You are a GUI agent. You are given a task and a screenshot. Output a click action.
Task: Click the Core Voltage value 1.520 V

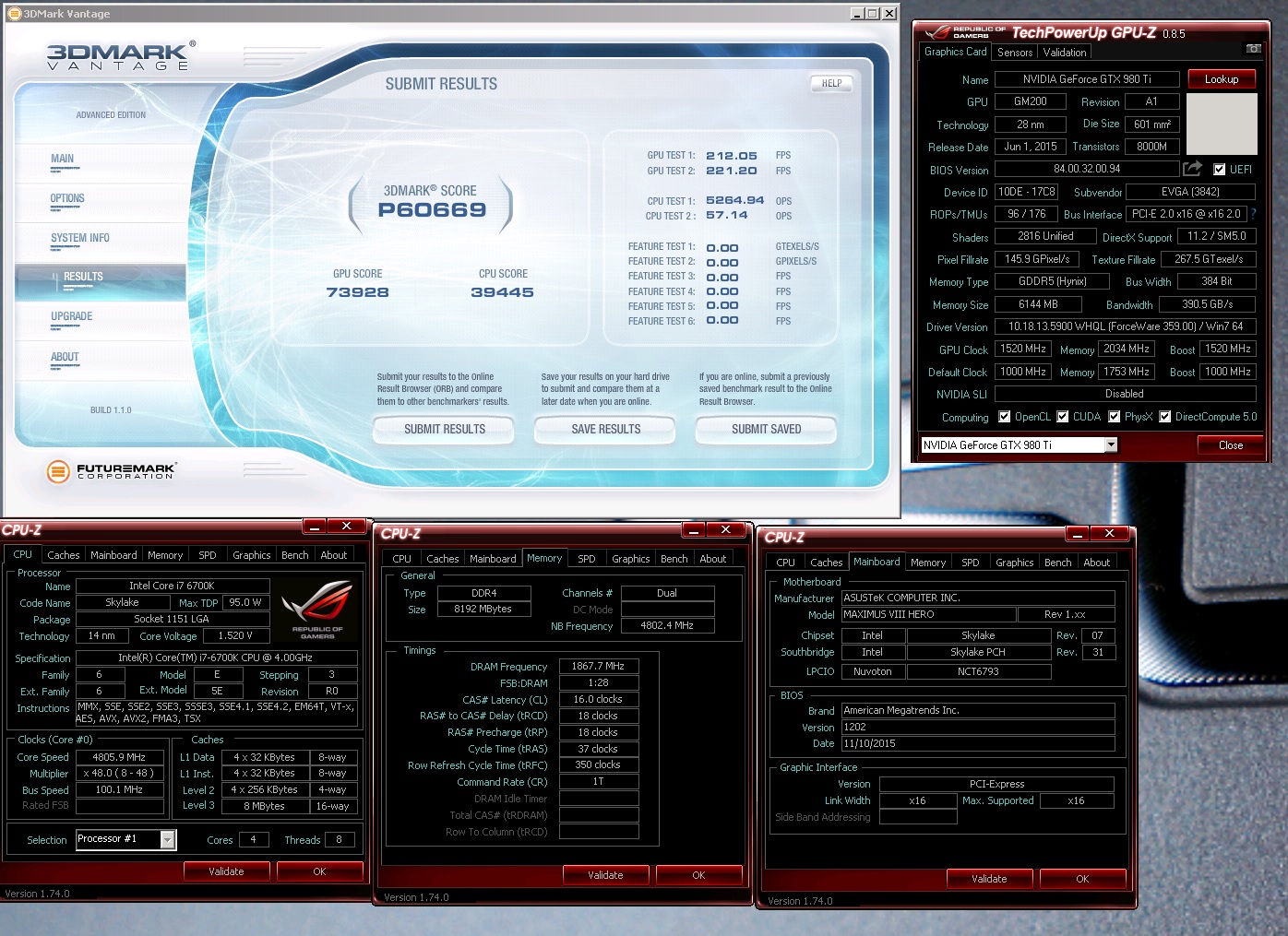pos(235,635)
